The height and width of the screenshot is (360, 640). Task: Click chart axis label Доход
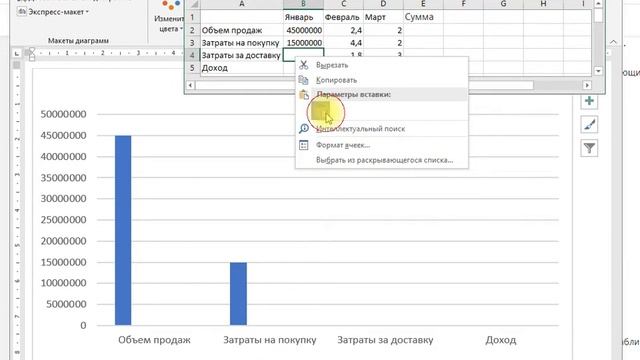pos(500,340)
